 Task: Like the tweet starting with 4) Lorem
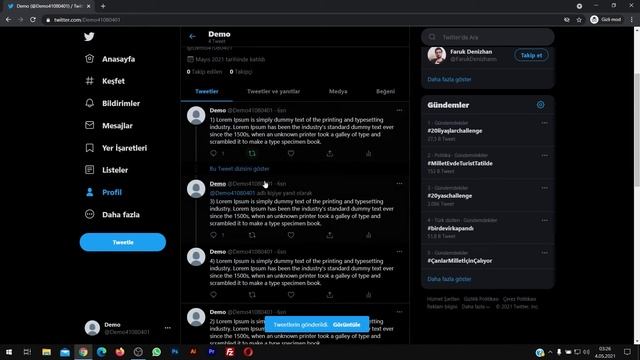(291, 295)
